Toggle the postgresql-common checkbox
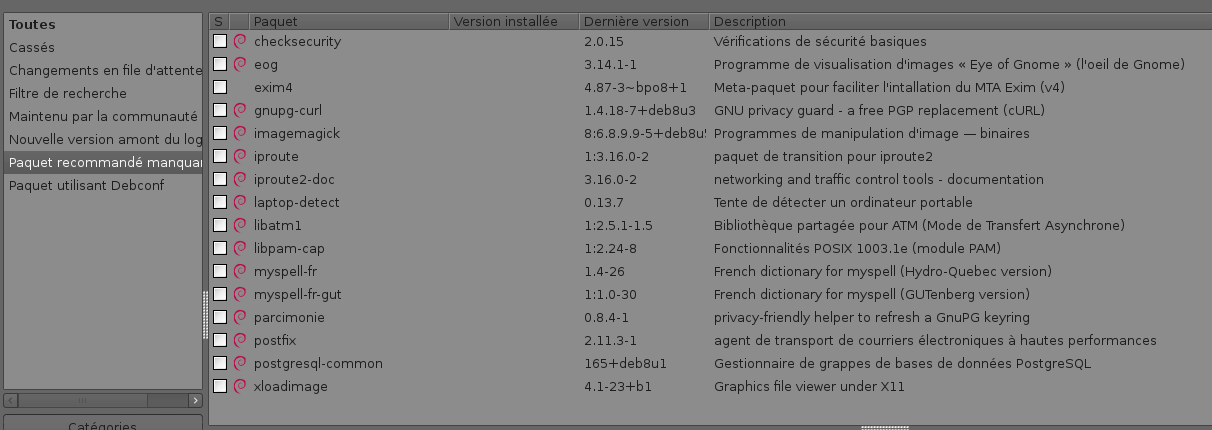The height and width of the screenshot is (430, 1212). point(220,363)
